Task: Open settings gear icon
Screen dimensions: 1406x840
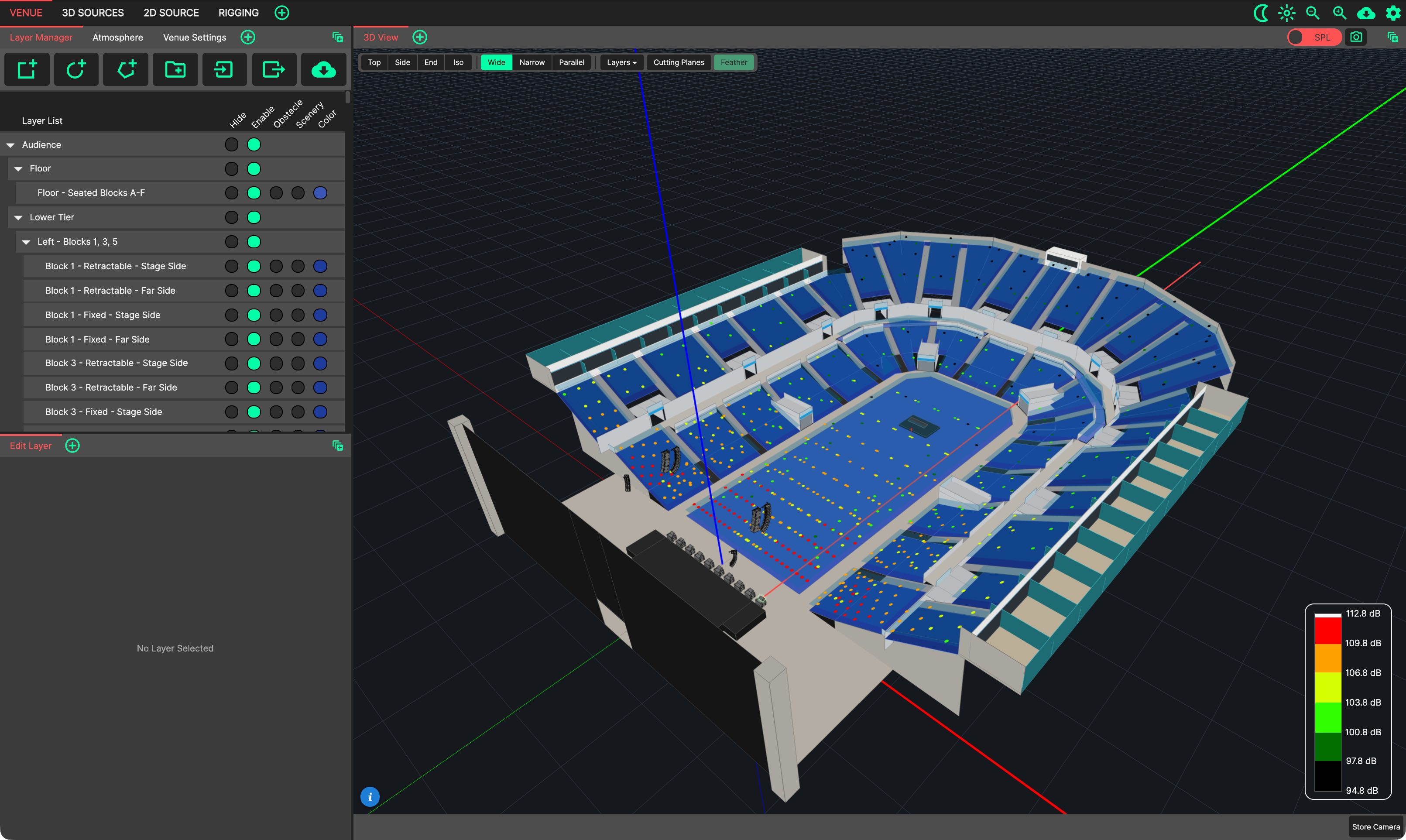Action: pyautogui.click(x=1392, y=13)
